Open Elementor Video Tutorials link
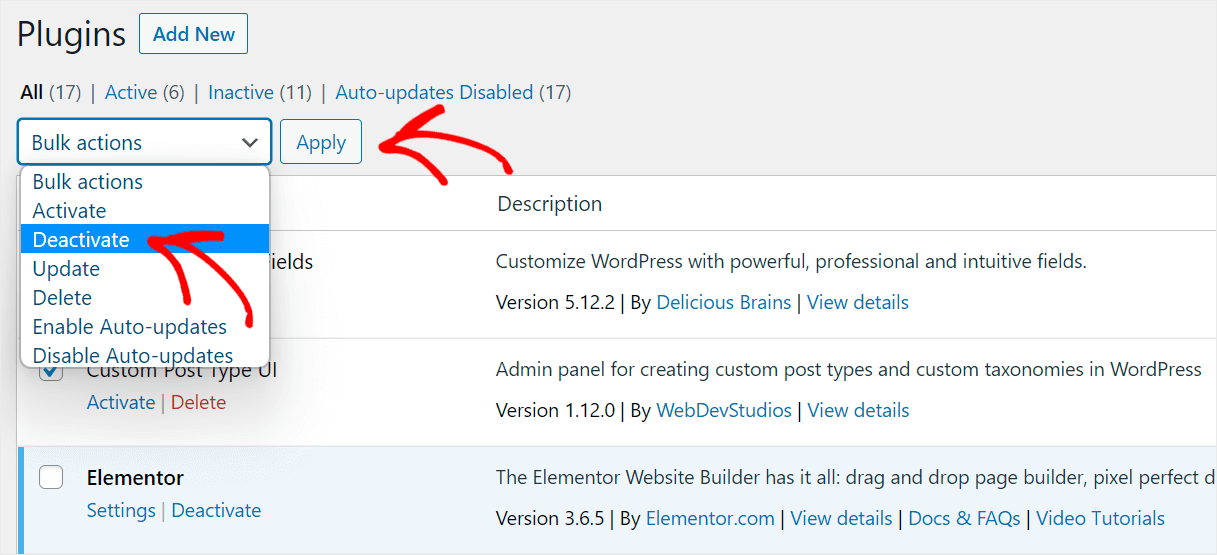Image resolution: width=1217 pixels, height=555 pixels. [x=1100, y=518]
